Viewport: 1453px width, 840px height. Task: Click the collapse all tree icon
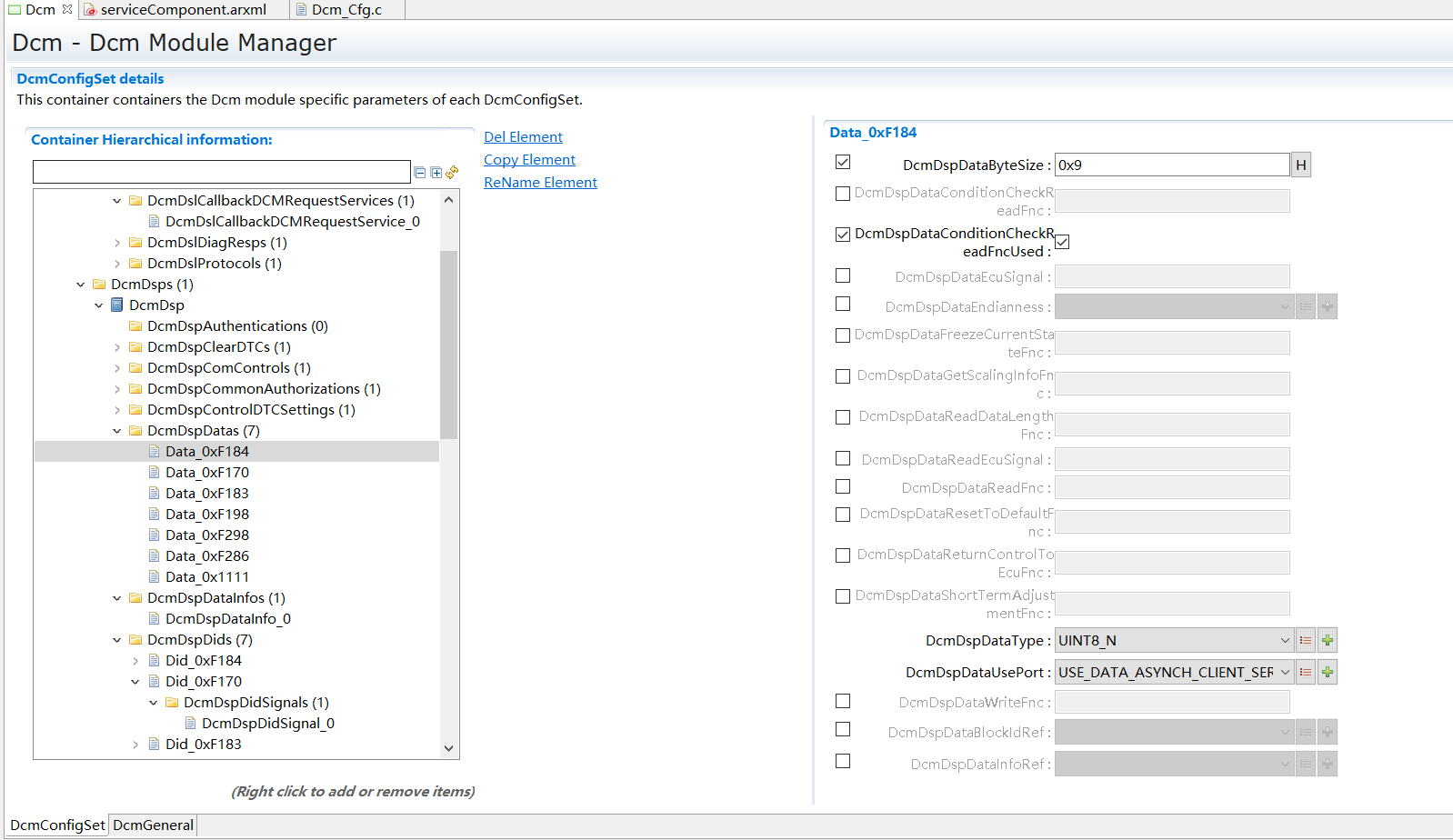pos(419,173)
